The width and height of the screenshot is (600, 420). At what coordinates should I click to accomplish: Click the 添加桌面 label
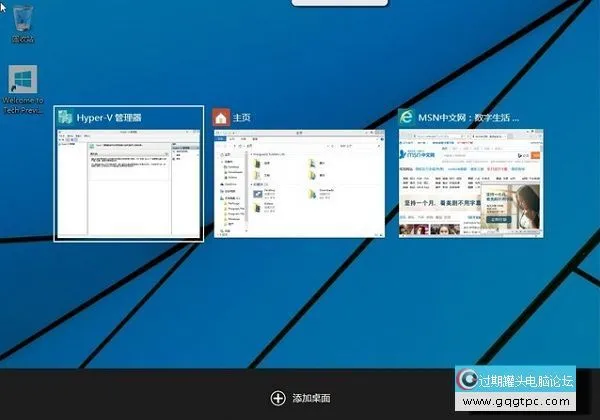pos(310,398)
